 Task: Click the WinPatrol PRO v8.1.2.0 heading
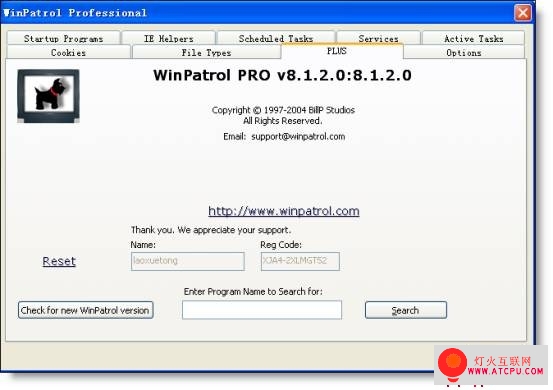click(282, 75)
